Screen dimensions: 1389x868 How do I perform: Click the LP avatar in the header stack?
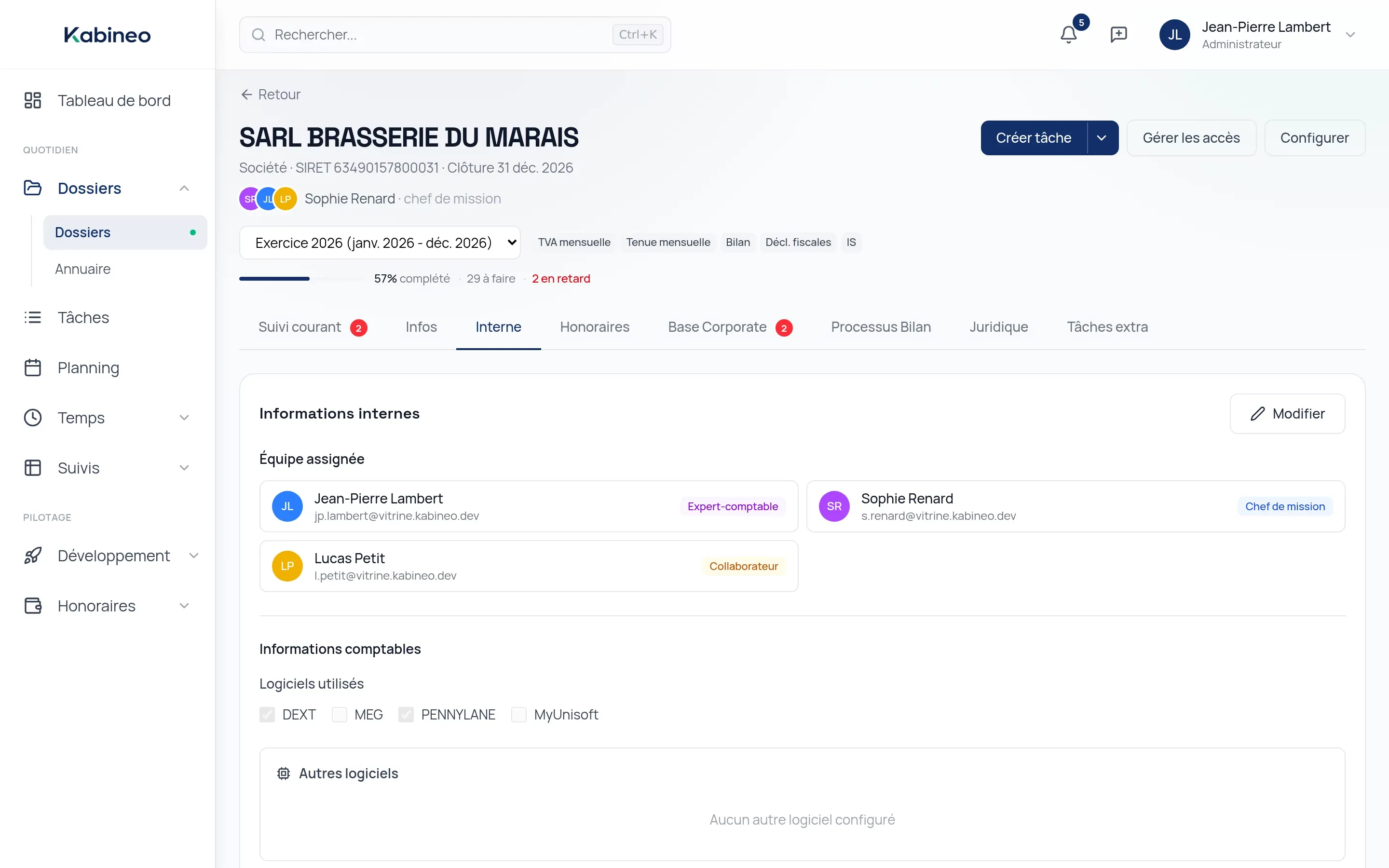pyautogui.click(x=285, y=199)
